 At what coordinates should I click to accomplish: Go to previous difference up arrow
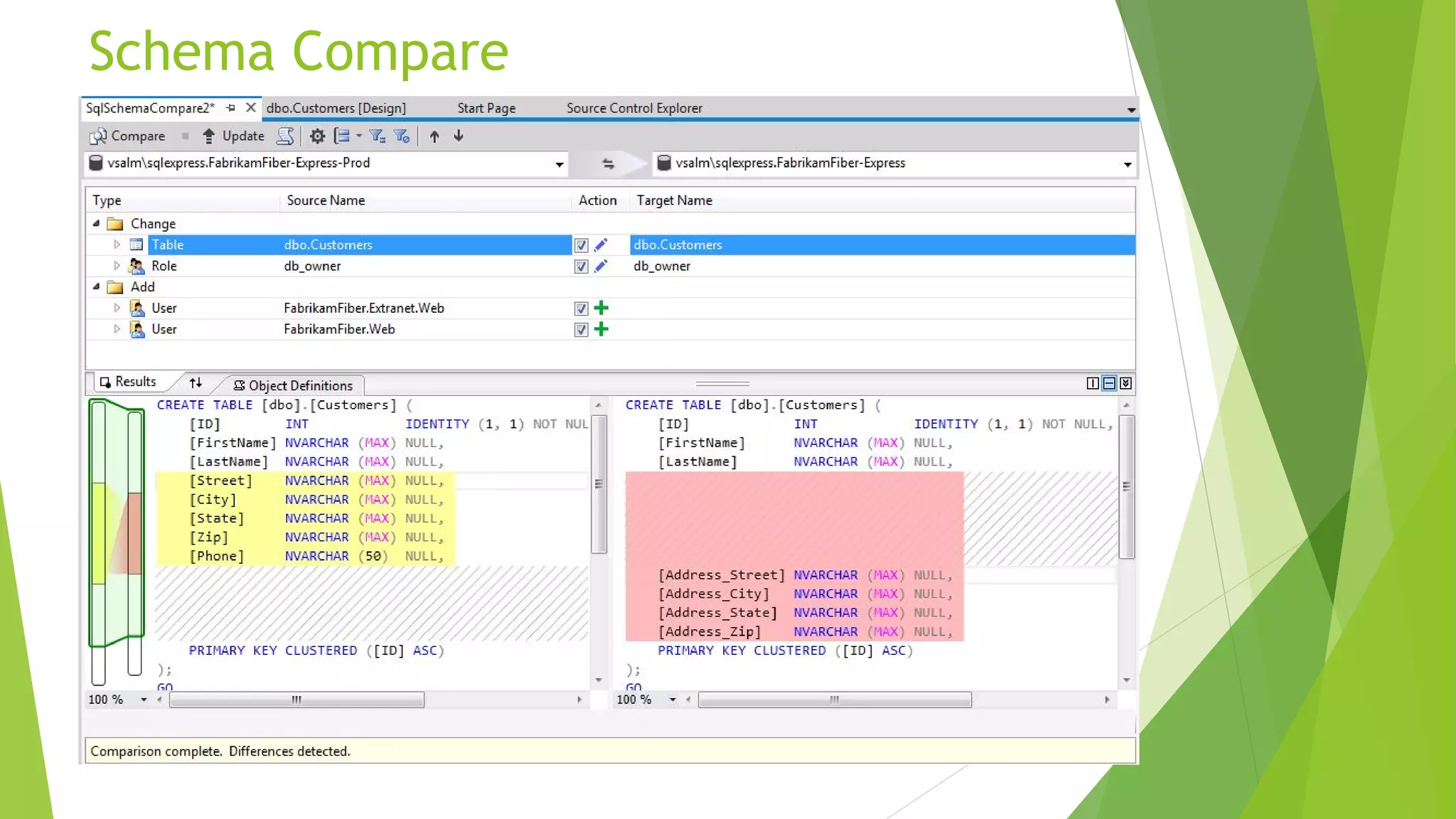coord(434,136)
